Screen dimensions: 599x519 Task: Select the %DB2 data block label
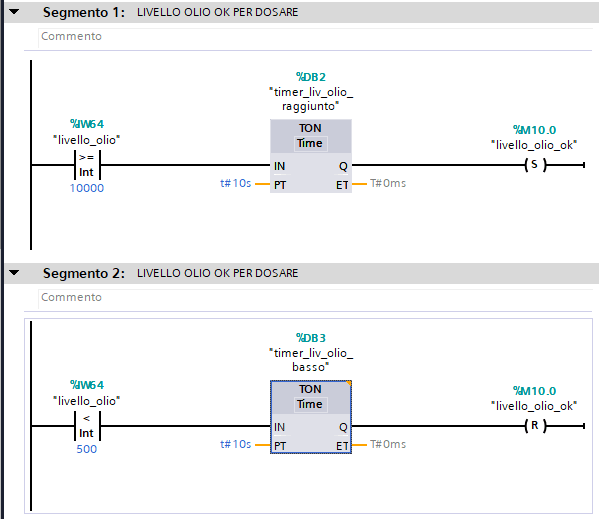point(311,77)
